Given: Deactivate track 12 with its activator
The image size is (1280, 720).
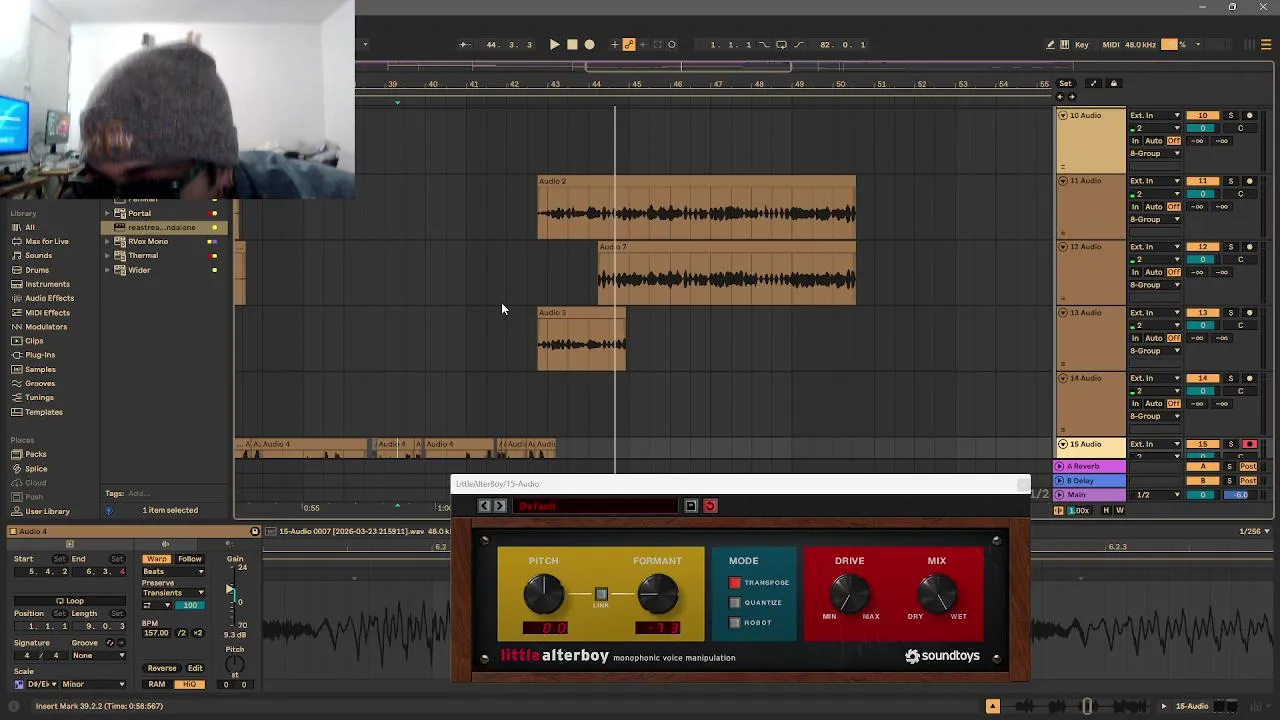Looking at the screenshot, I should point(1203,247).
